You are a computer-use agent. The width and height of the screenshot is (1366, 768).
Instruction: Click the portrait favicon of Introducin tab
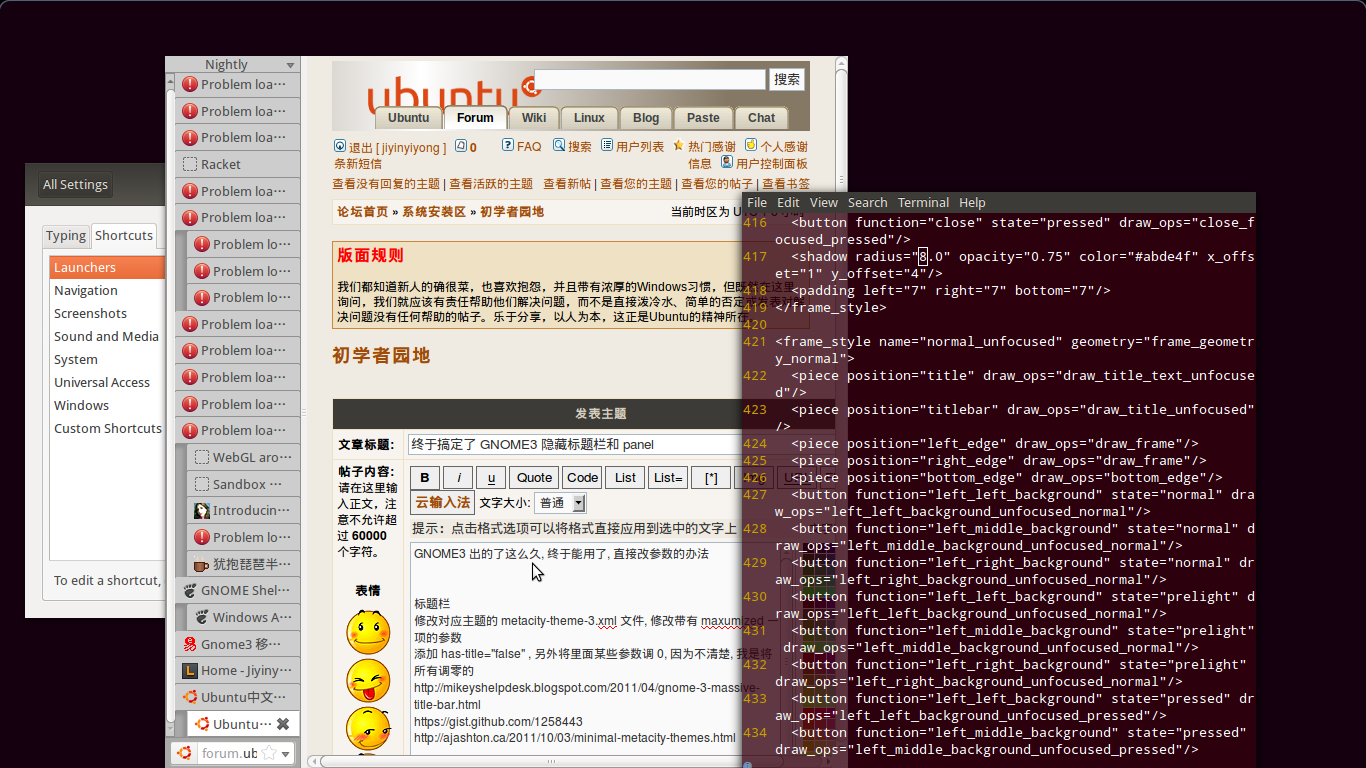tap(201, 511)
